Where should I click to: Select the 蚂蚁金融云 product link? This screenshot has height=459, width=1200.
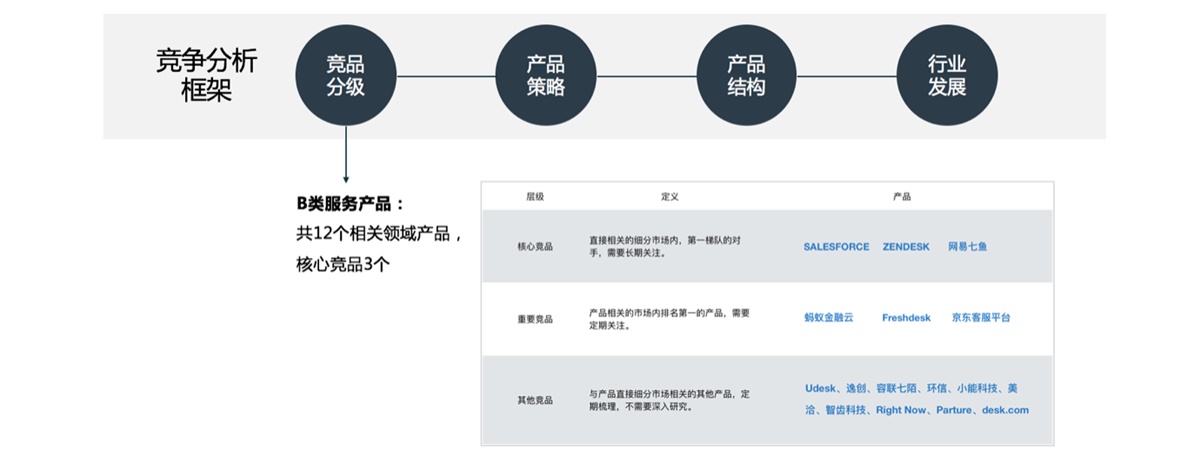click(x=828, y=318)
